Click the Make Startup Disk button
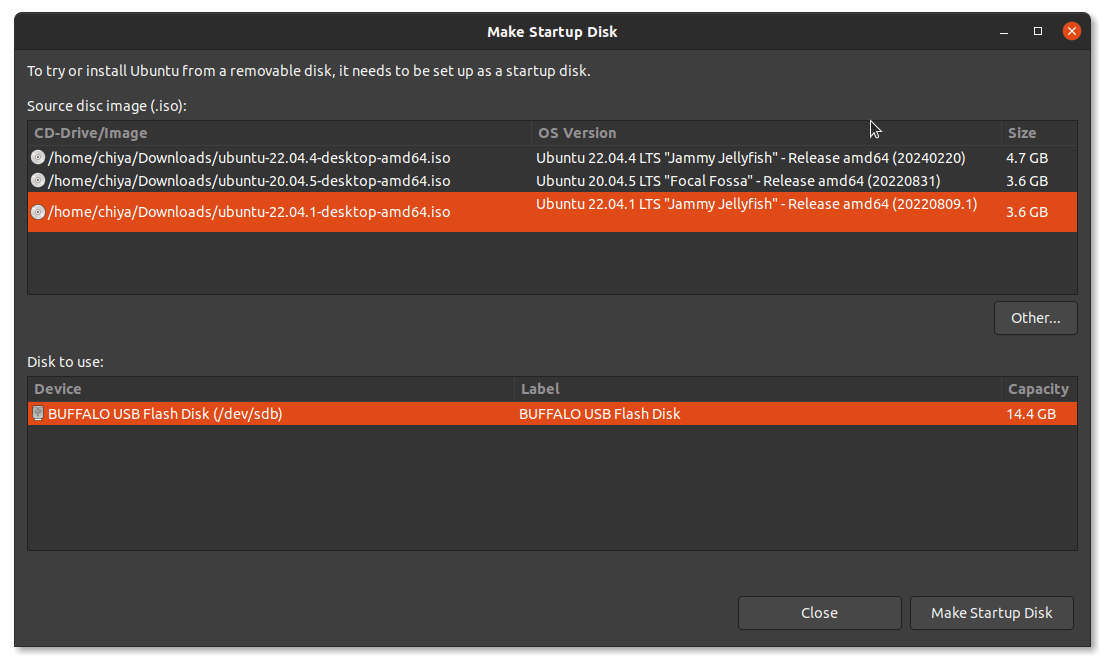This screenshot has width=1109, height=665. point(991,612)
